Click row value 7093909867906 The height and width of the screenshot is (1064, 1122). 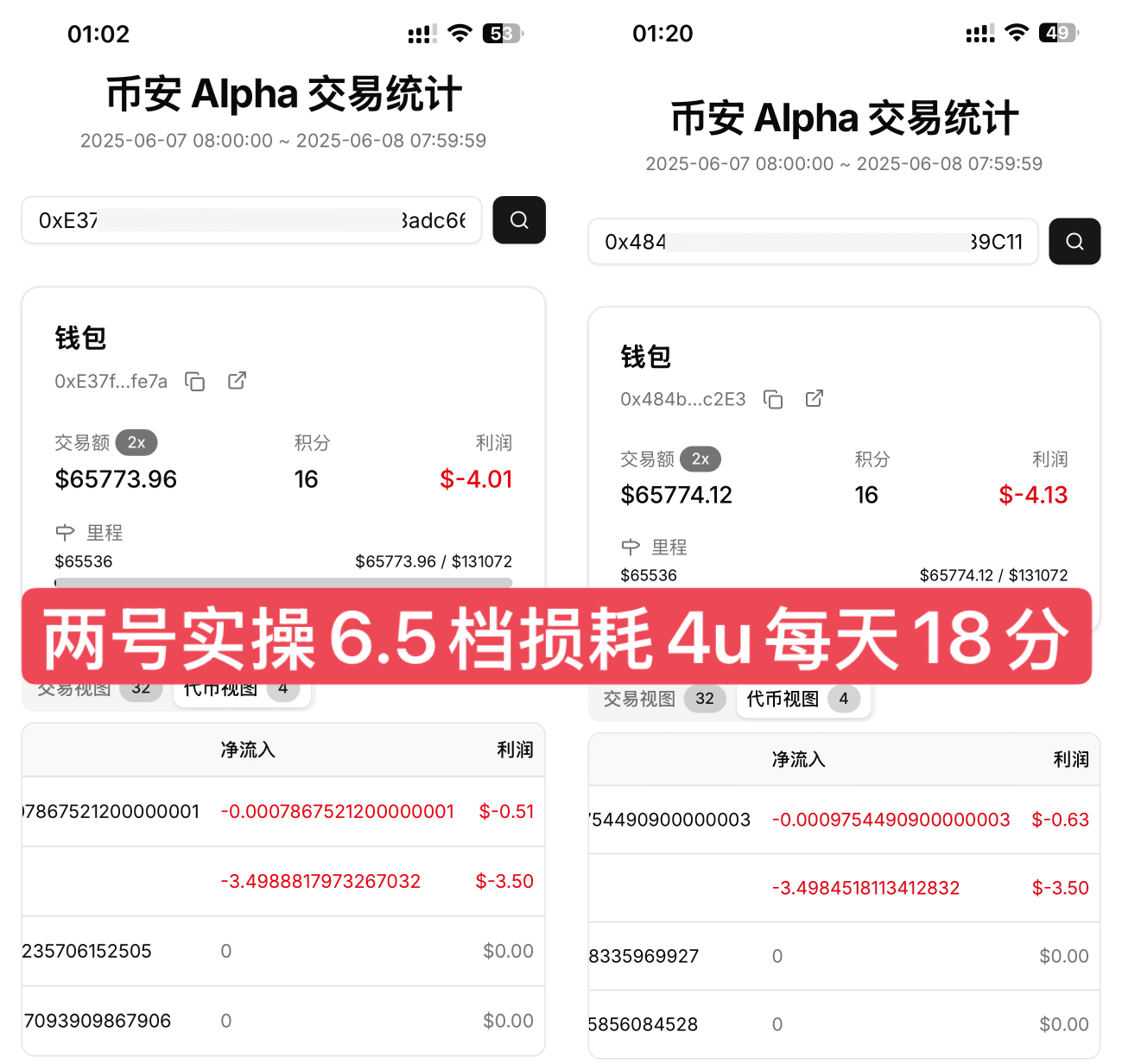tap(98, 1021)
